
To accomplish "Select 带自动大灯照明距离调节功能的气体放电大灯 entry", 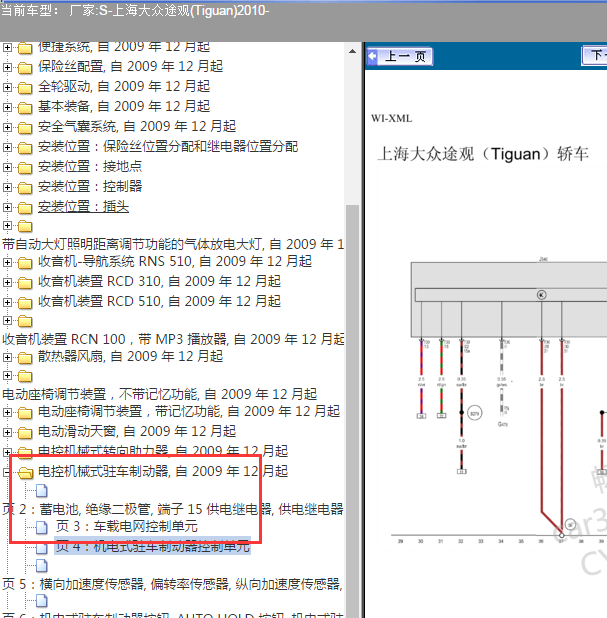I will (173, 244).
